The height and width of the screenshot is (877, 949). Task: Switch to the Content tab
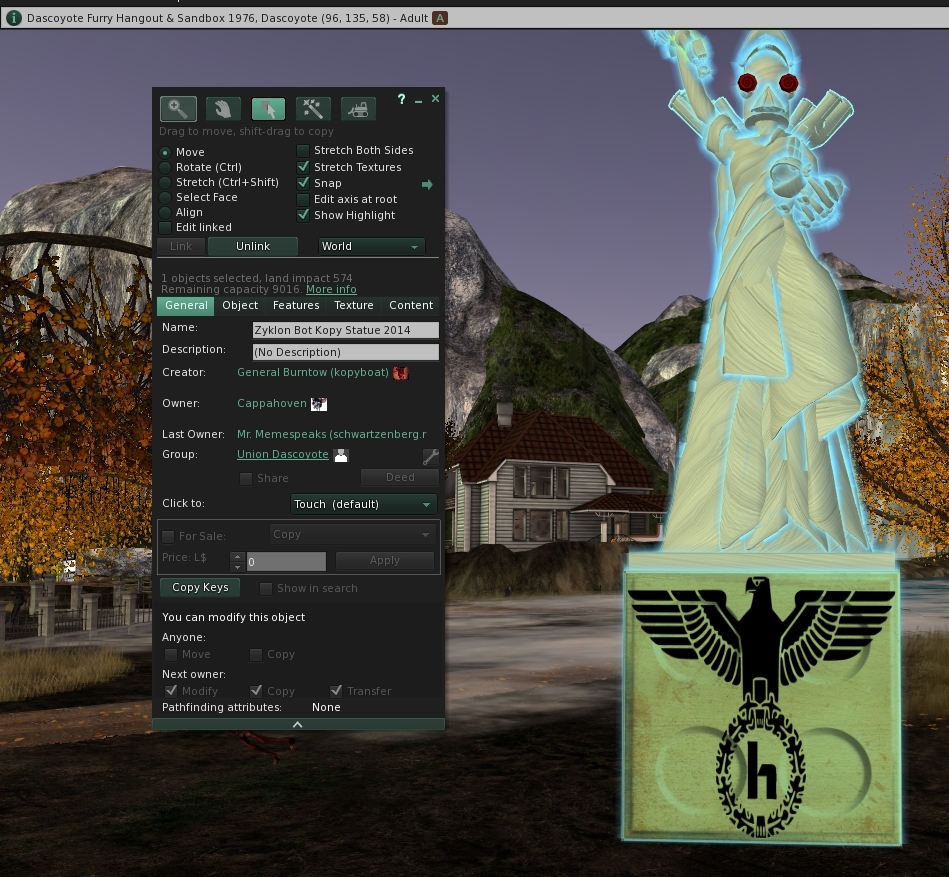[411, 306]
